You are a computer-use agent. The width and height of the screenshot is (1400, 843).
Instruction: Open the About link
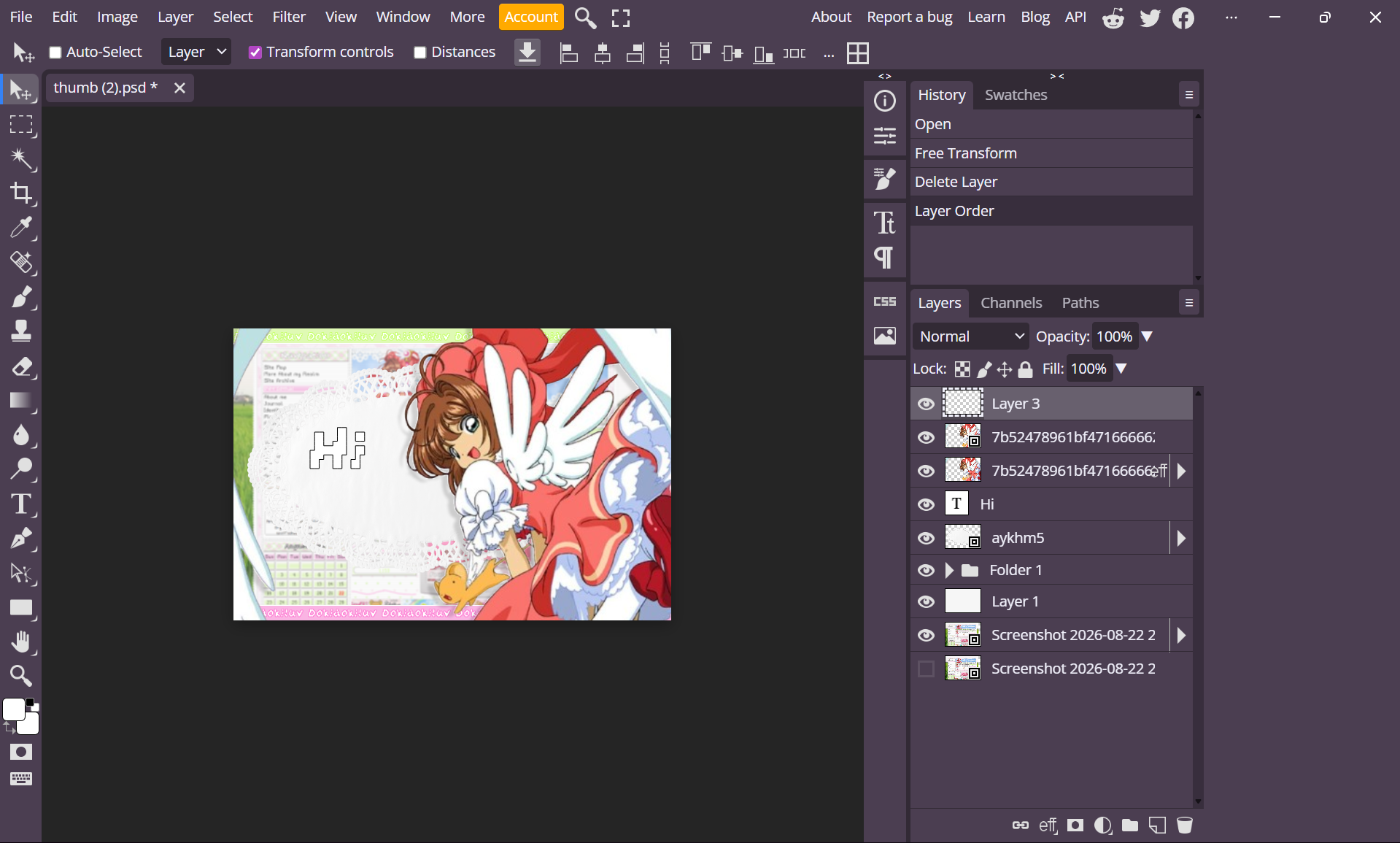point(831,17)
